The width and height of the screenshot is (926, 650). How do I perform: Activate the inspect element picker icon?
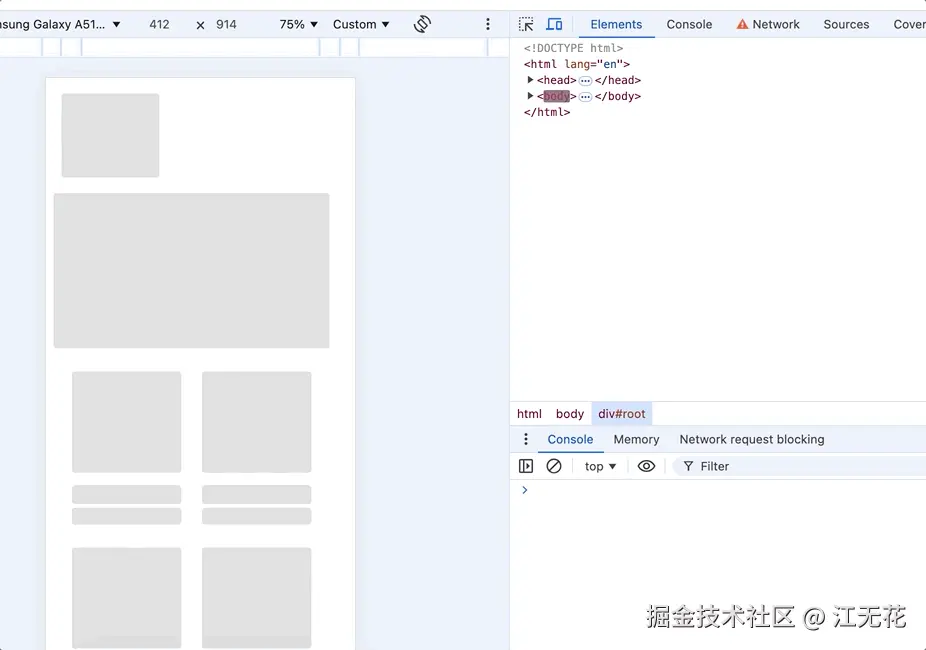[x=526, y=24]
